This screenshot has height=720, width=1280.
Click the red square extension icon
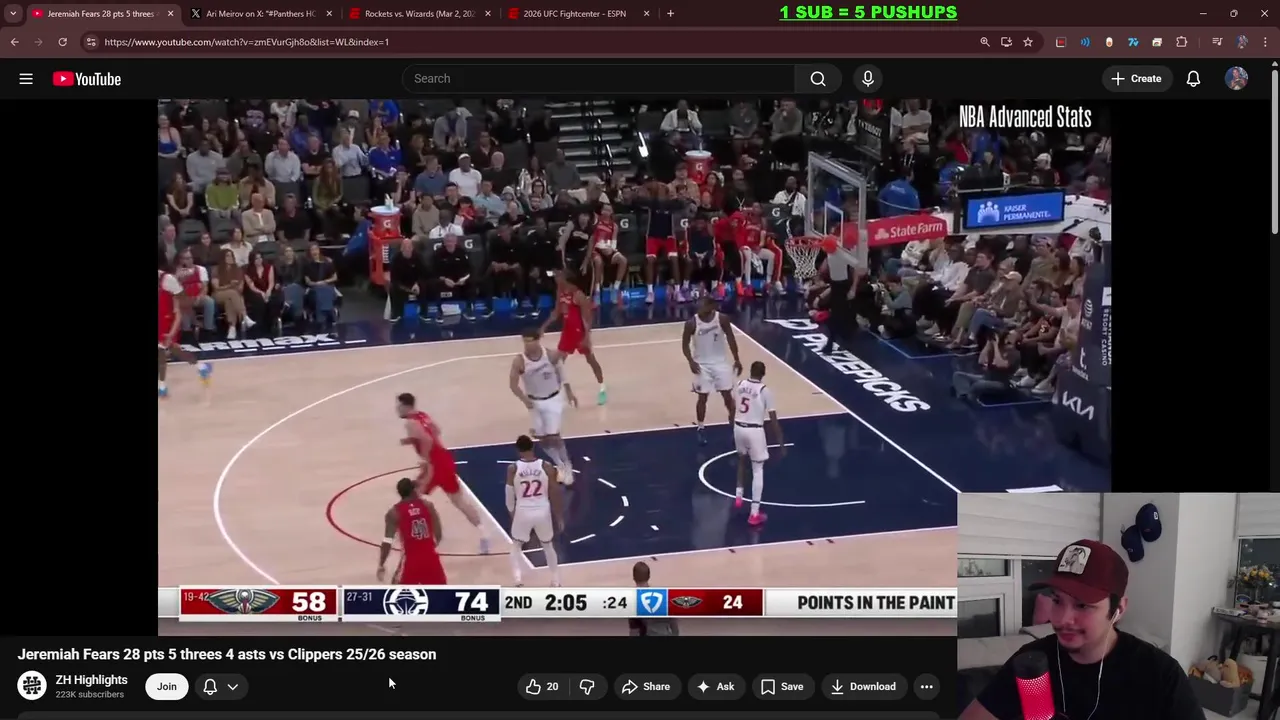tap(1061, 42)
